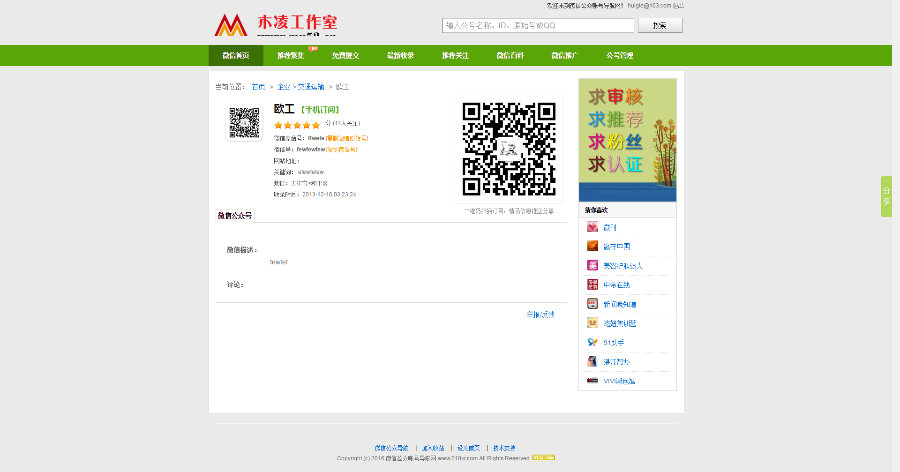Open the 公号管理 navigation item
This screenshot has height=472, width=900.
pos(619,56)
